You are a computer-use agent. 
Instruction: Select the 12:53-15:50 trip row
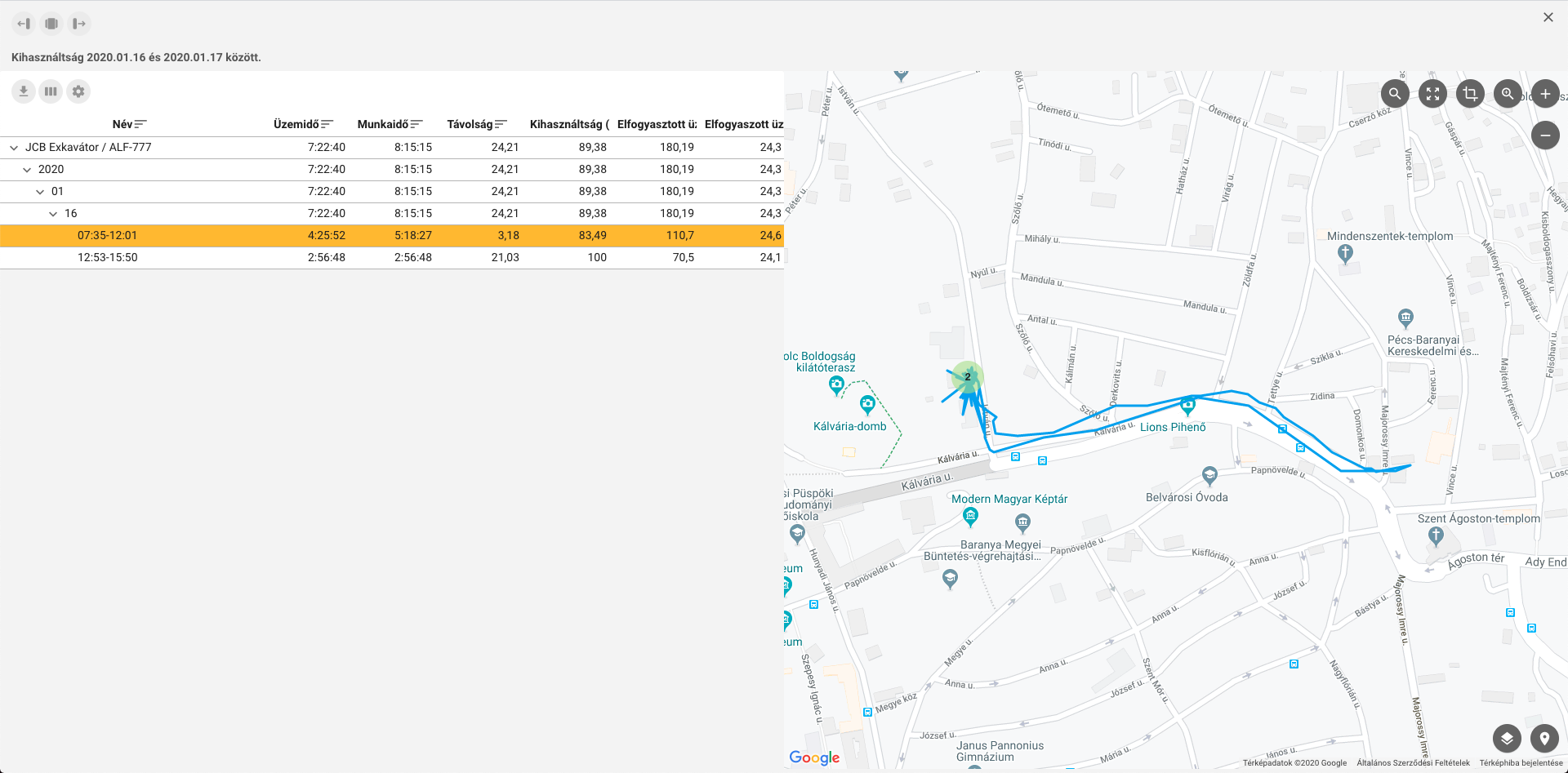point(108,257)
